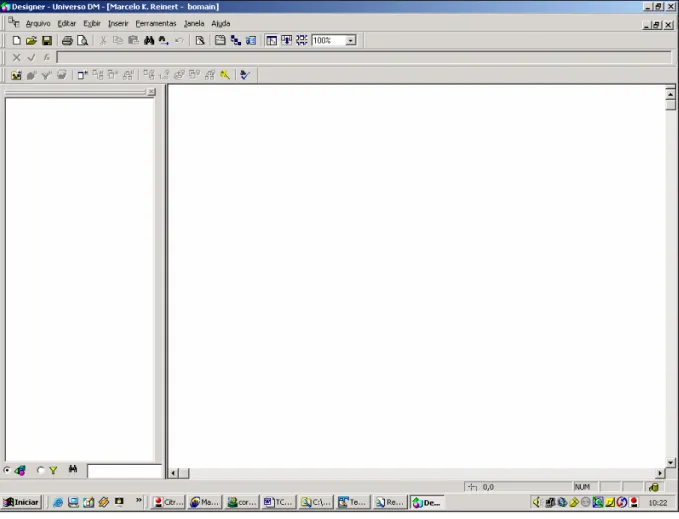The image size is (679, 519).
Task: Select the filter funnel radio button
Action: click(x=41, y=470)
